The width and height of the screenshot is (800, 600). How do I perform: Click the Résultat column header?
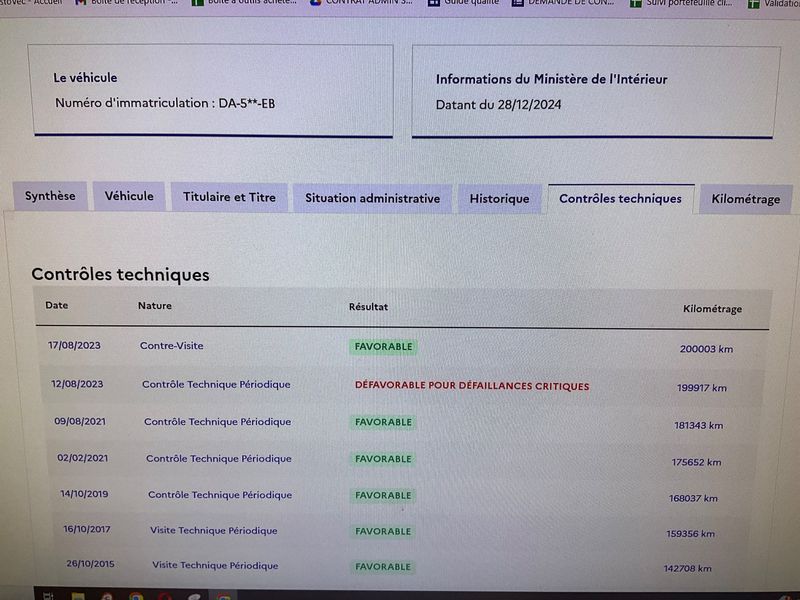coord(368,307)
